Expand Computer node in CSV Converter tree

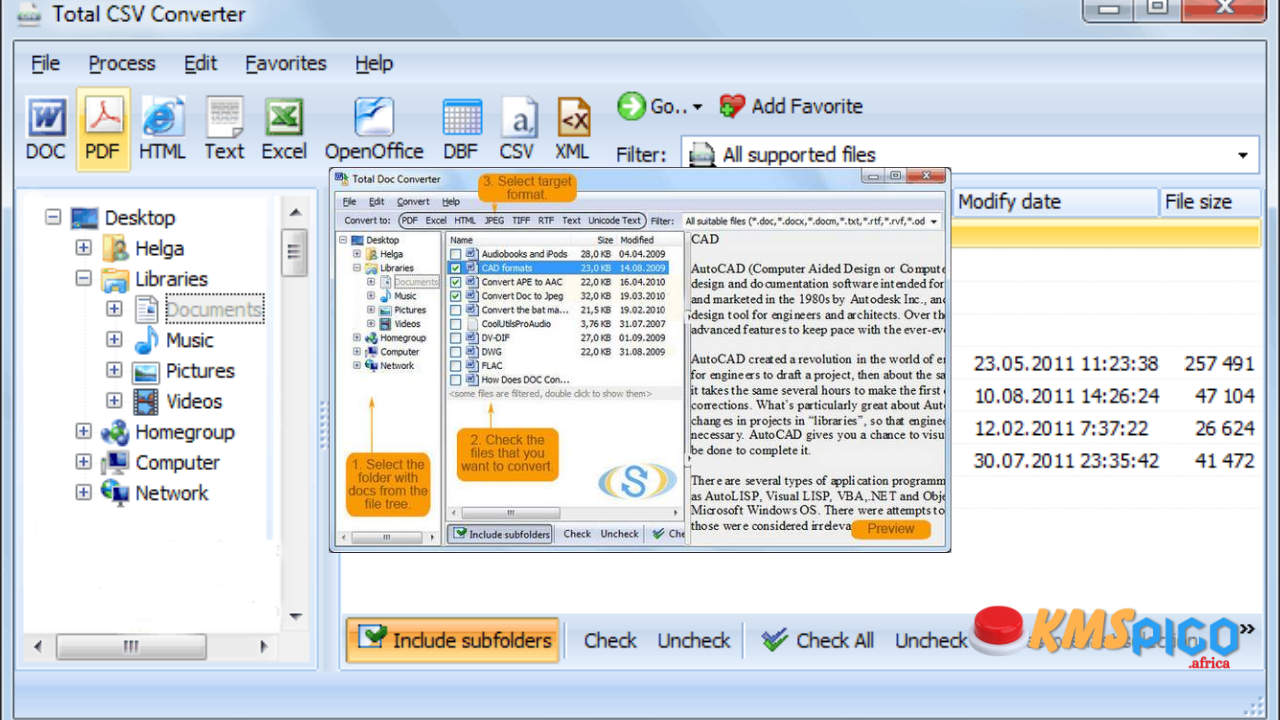[x=83, y=463]
